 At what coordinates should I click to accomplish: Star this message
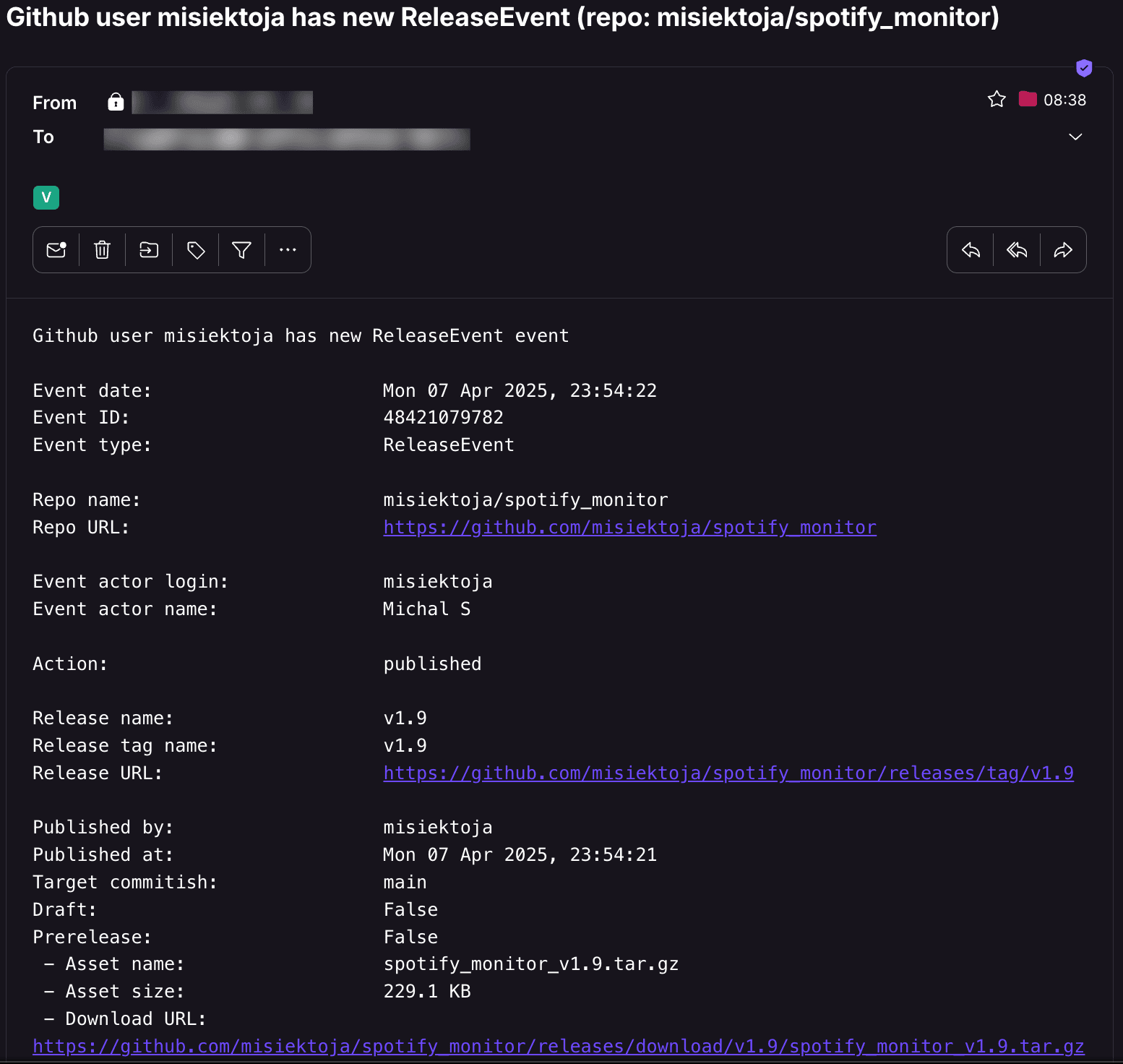click(997, 99)
